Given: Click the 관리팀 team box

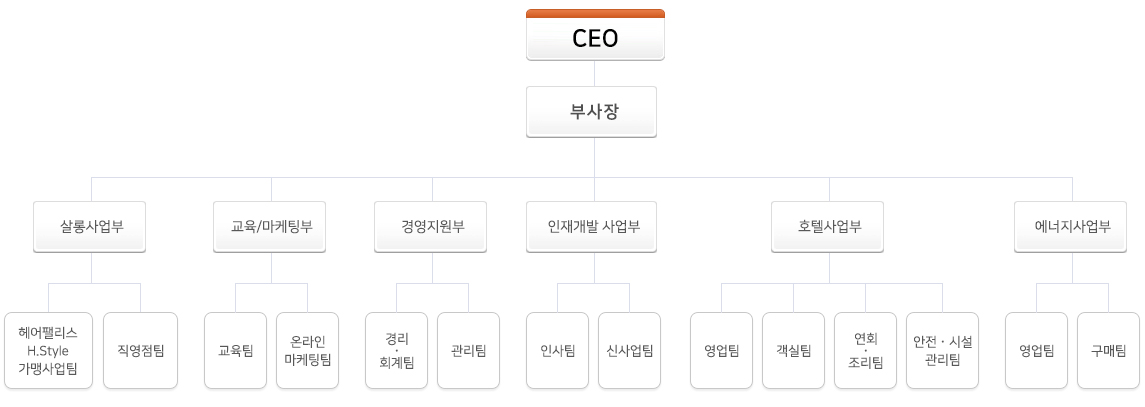Looking at the screenshot, I should click(x=469, y=351).
